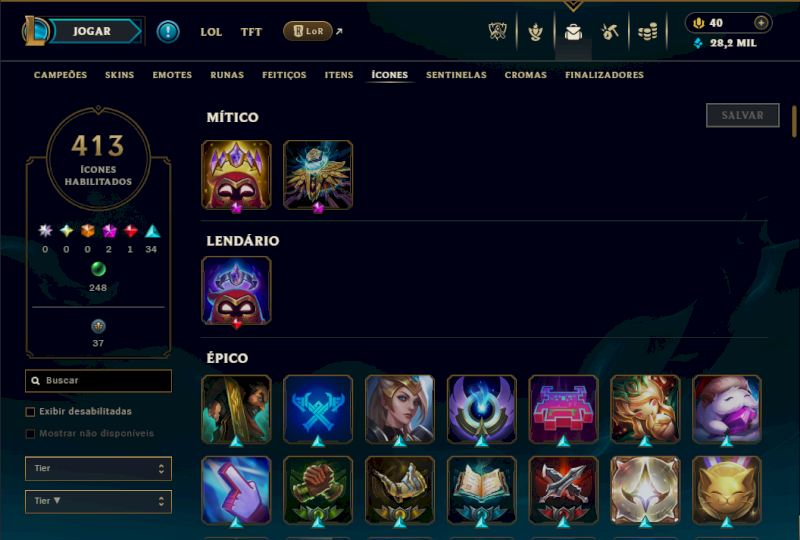This screenshot has width=800, height=540.
Task: Click the plus icon to buy RP
Action: pyautogui.click(x=761, y=23)
